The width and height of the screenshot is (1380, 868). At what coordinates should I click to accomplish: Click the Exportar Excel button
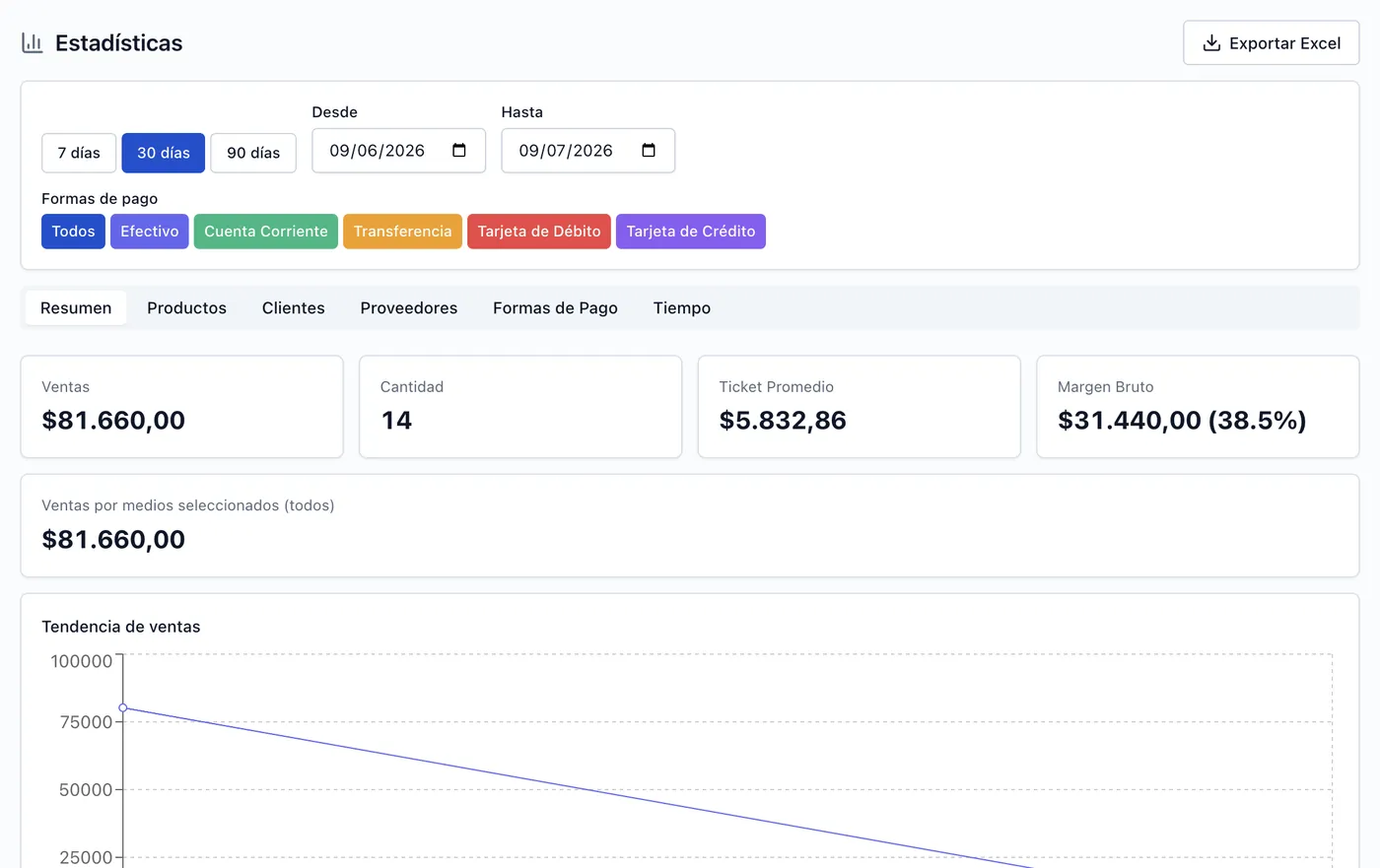(x=1272, y=43)
